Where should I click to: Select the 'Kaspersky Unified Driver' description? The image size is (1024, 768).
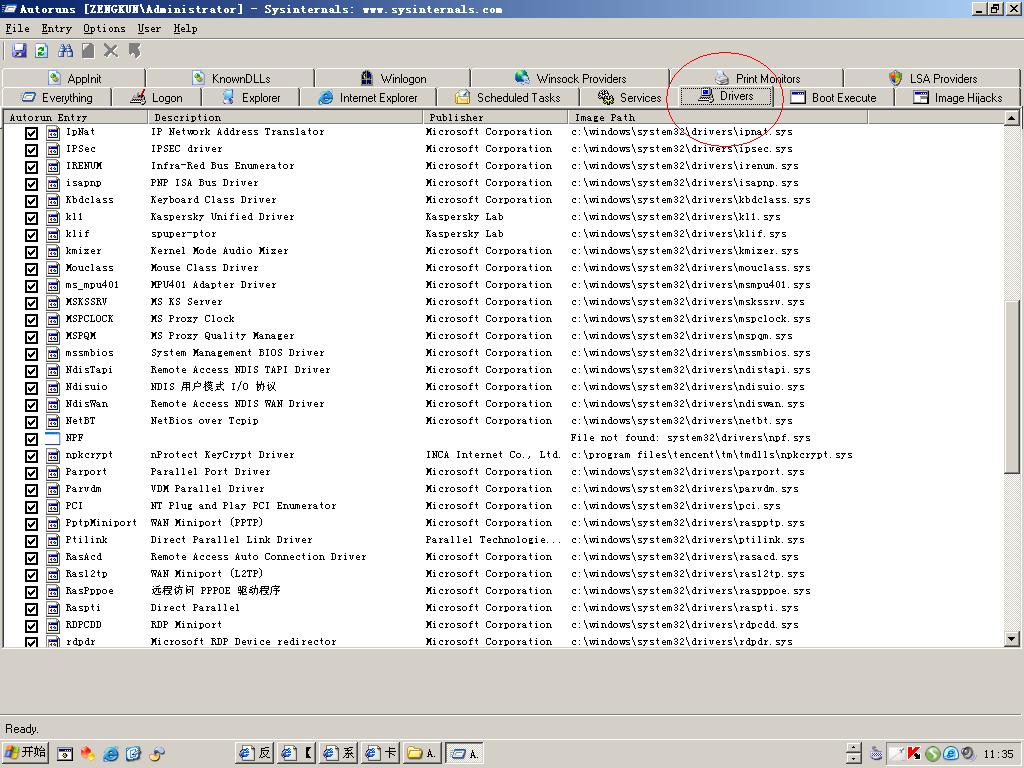[223, 217]
